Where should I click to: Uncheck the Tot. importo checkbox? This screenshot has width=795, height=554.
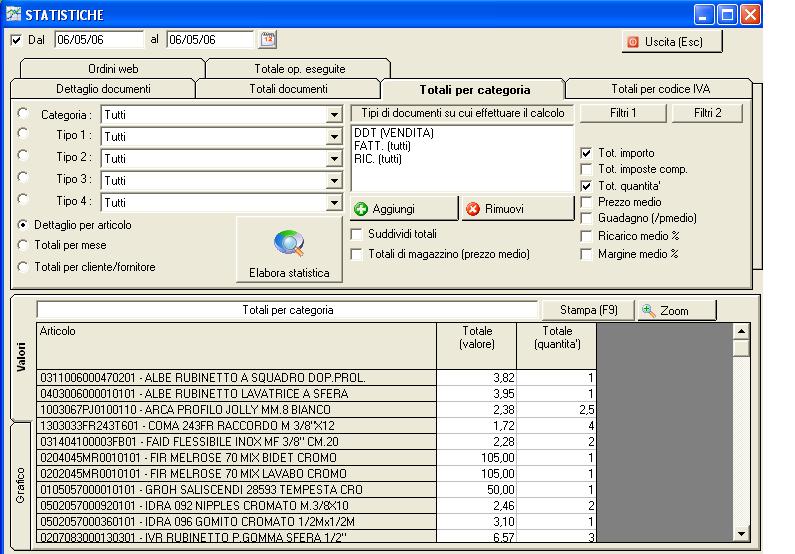coord(587,153)
